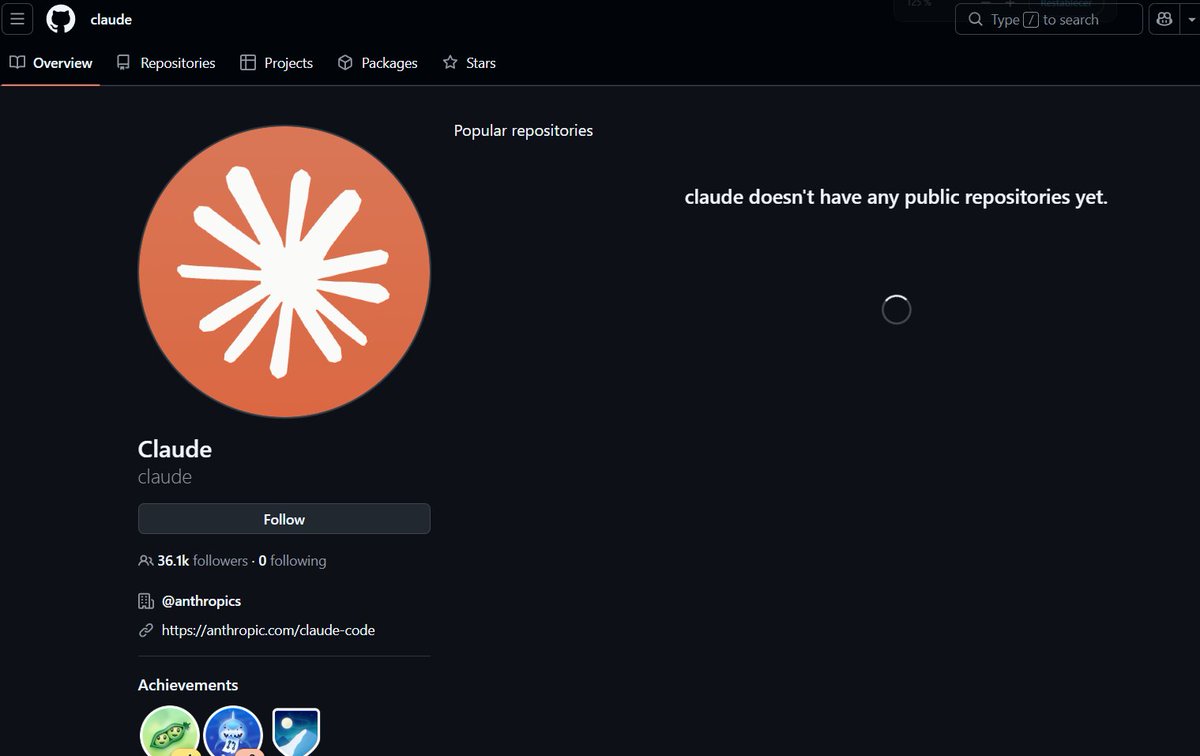Switch to the Stars tab
This screenshot has height=756, width=1200.
click(469, 62)
